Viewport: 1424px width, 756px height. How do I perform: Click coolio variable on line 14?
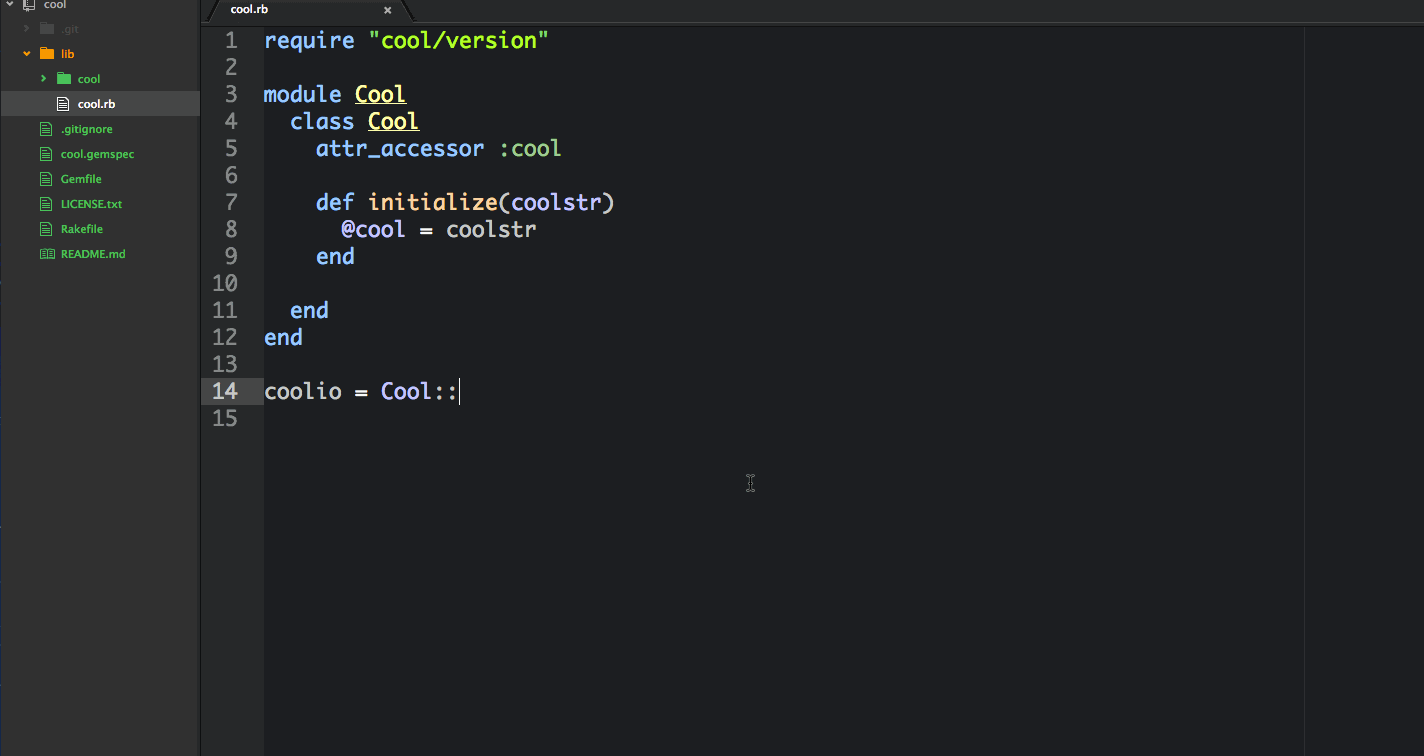[303, 392]
